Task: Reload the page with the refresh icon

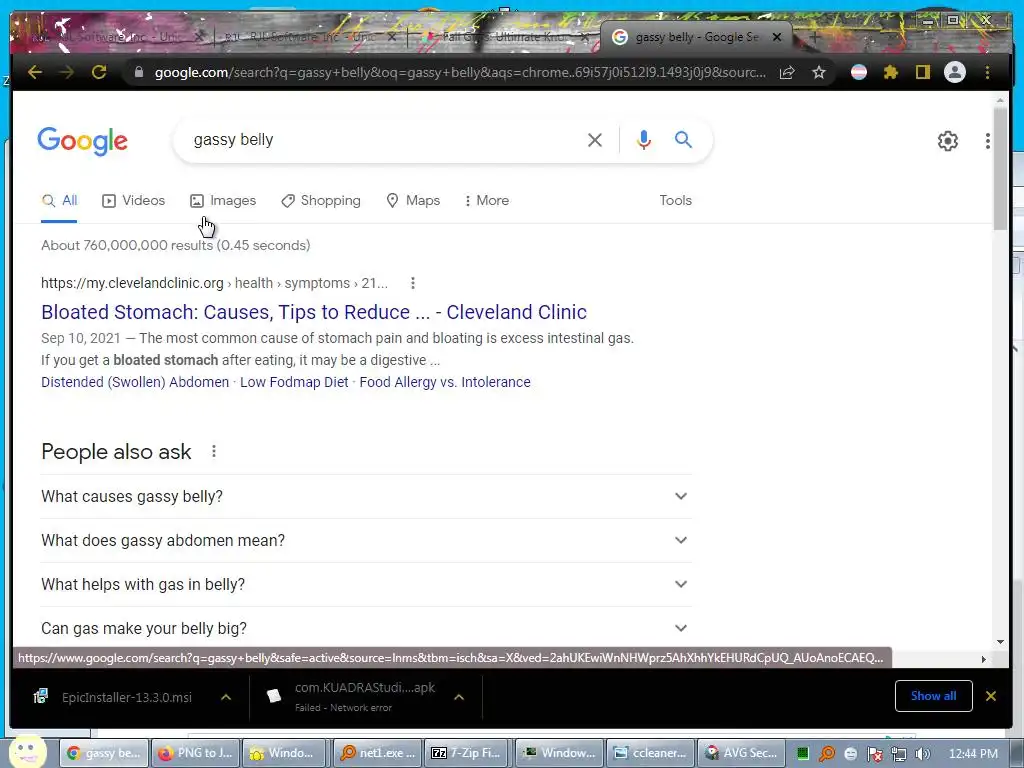Action: (x=99, y=72)
